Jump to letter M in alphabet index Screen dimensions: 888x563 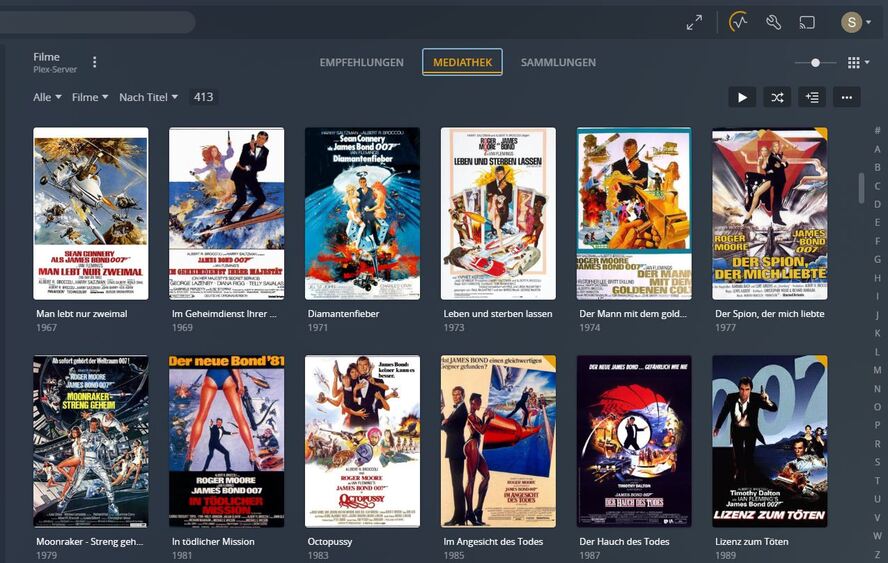click(x=877, y=370)
